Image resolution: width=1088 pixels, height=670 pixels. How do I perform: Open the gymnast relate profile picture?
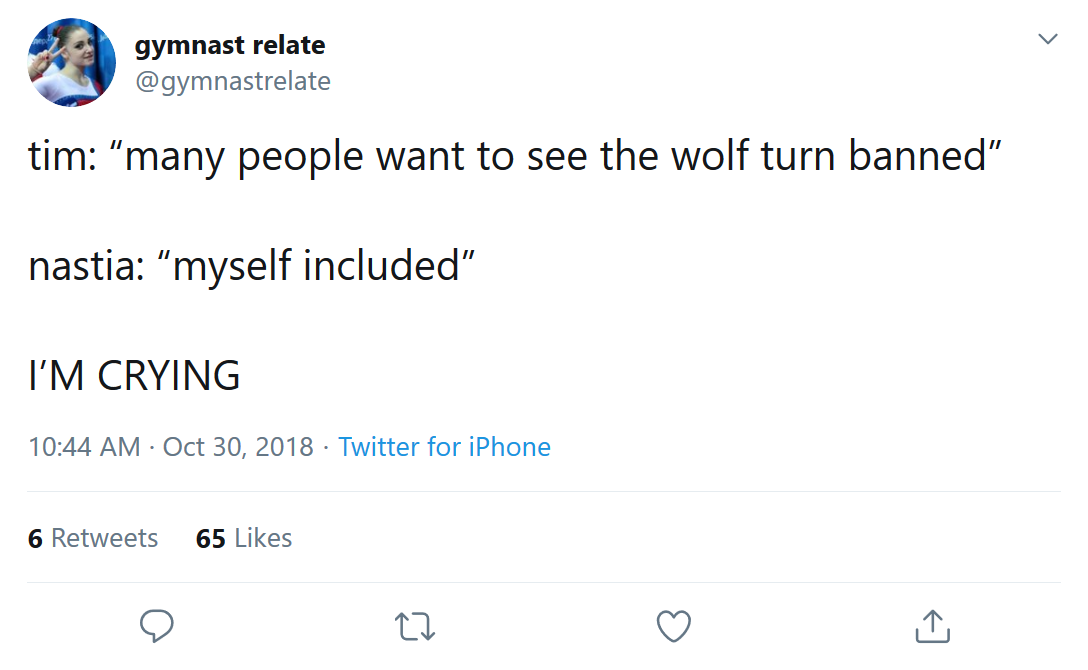tap(72, 62)
